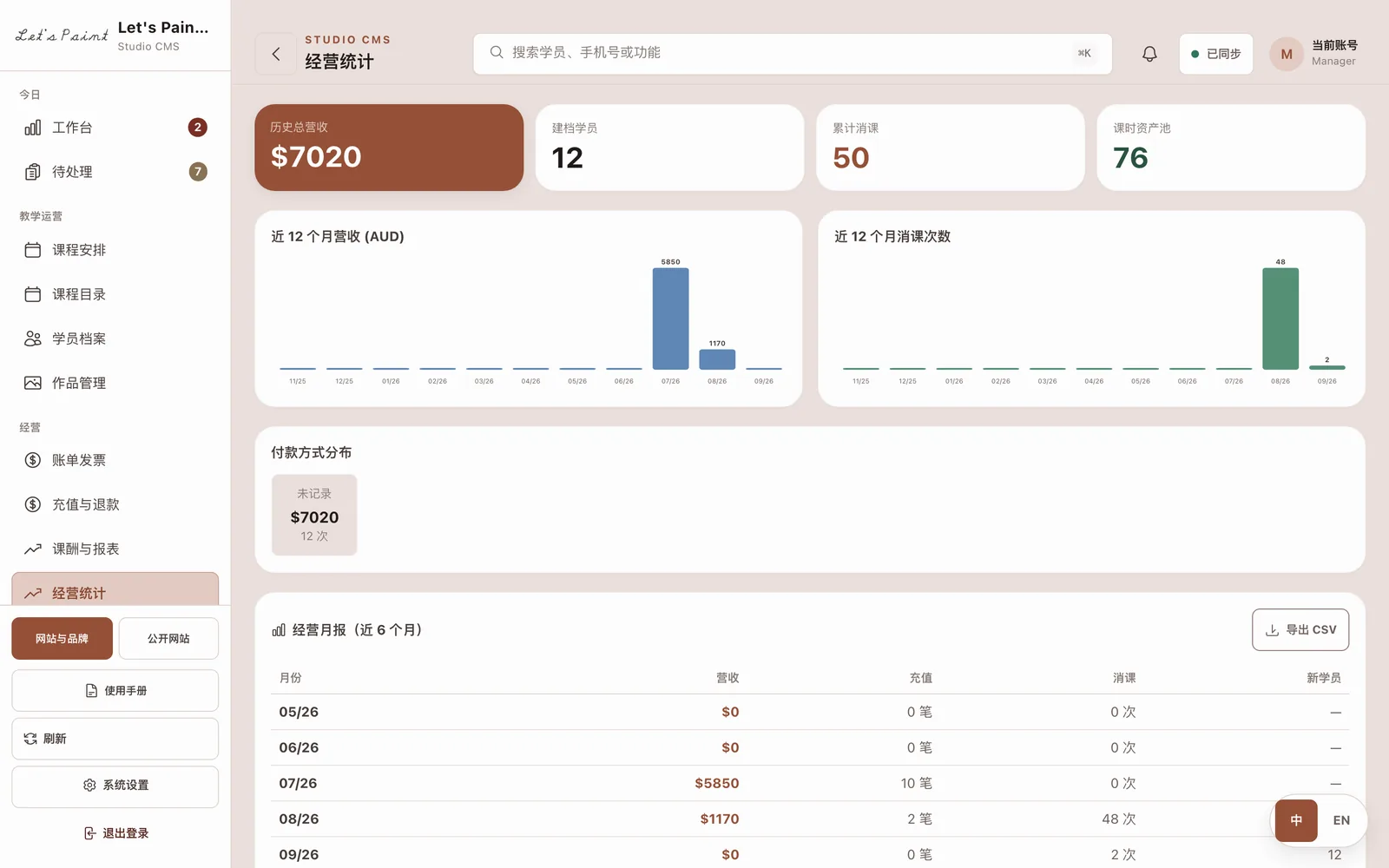Click 48 次 in 08/26 row
Image resolution: width=1389 pixels, height=868 pixels.
pyautogui.click(x=1119, y=819)
